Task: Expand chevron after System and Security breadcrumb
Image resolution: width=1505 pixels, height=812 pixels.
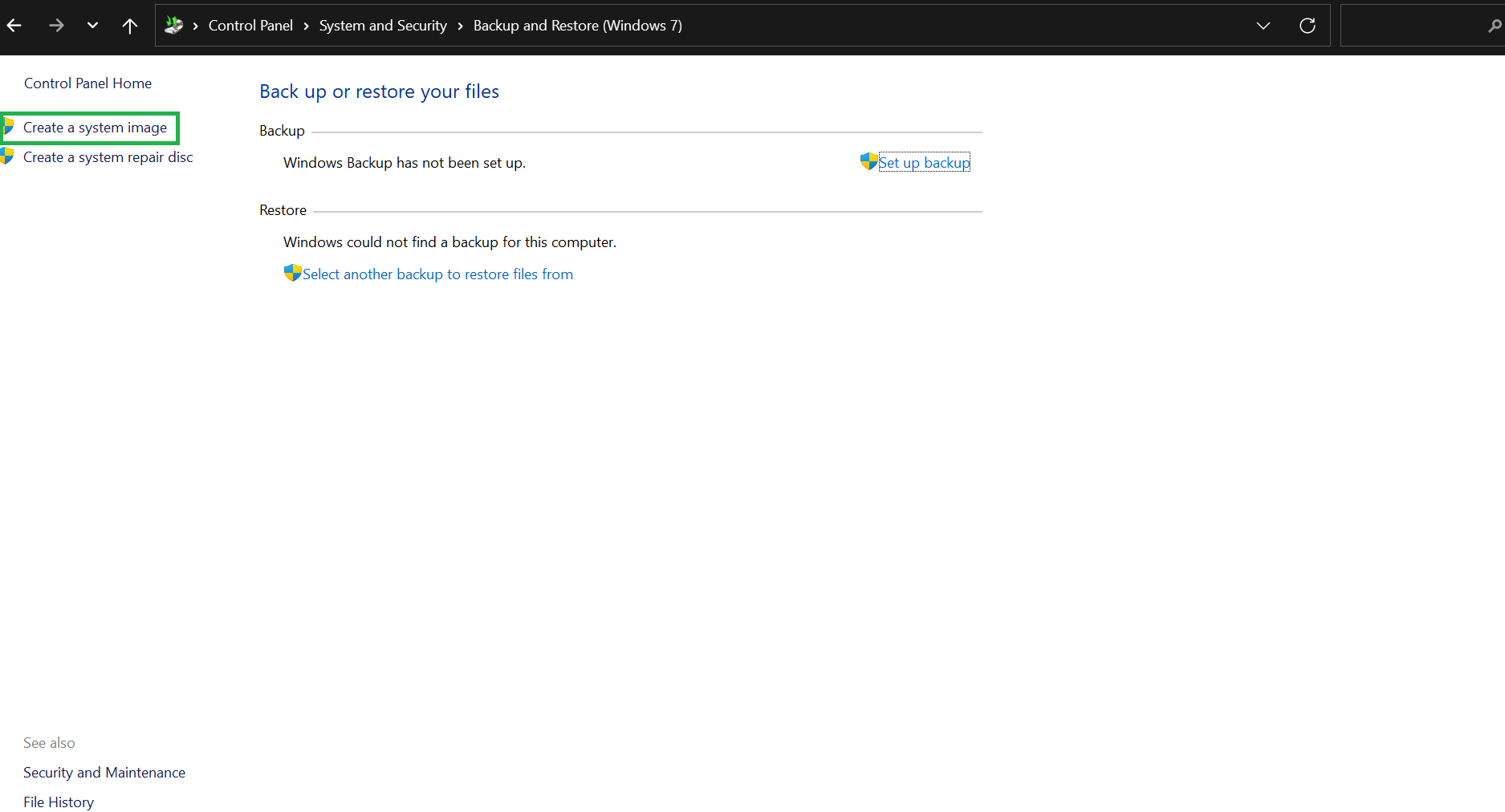Action: click(x=460, y=26)
